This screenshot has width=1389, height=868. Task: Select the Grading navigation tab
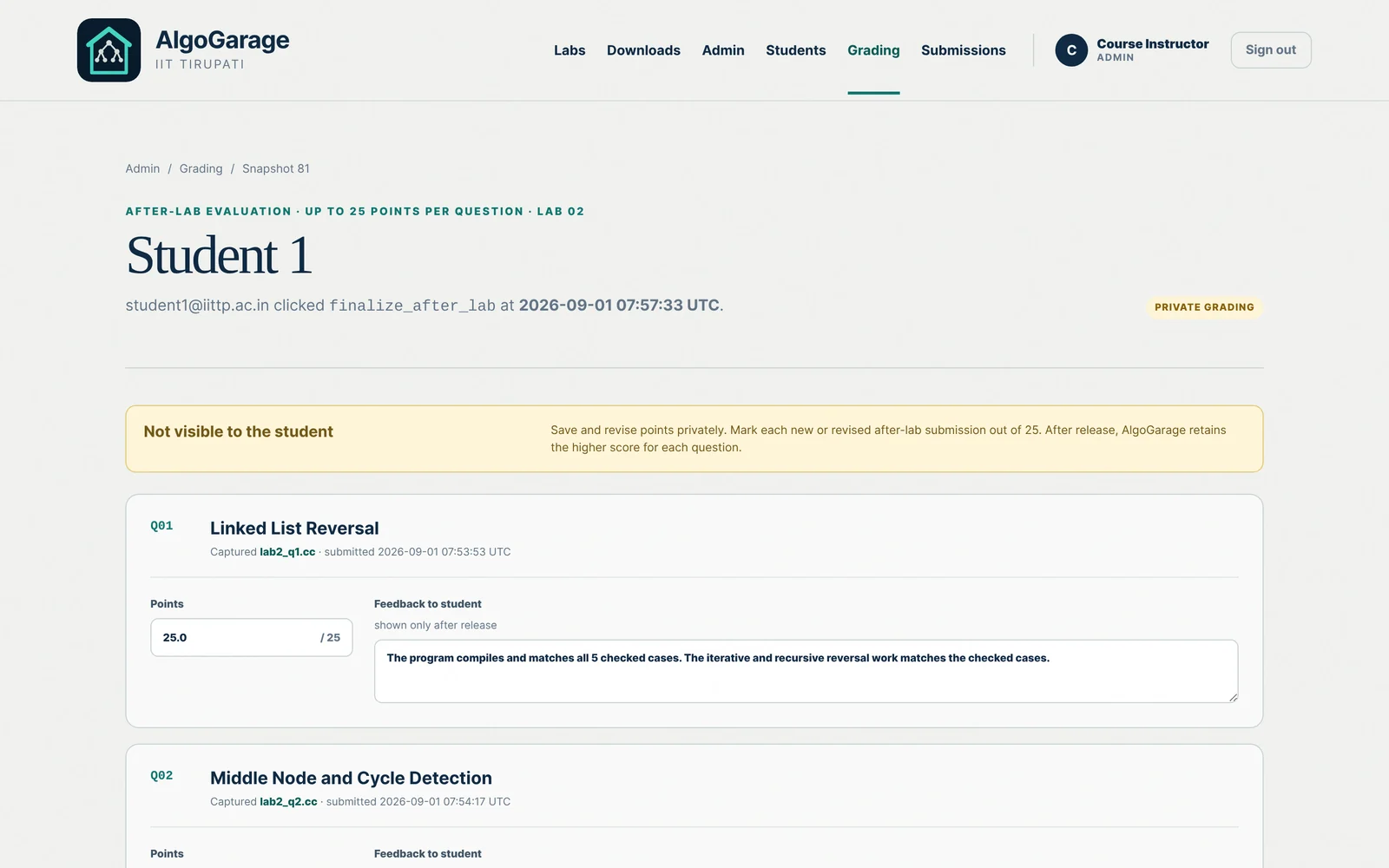click(x=873, y=50)
